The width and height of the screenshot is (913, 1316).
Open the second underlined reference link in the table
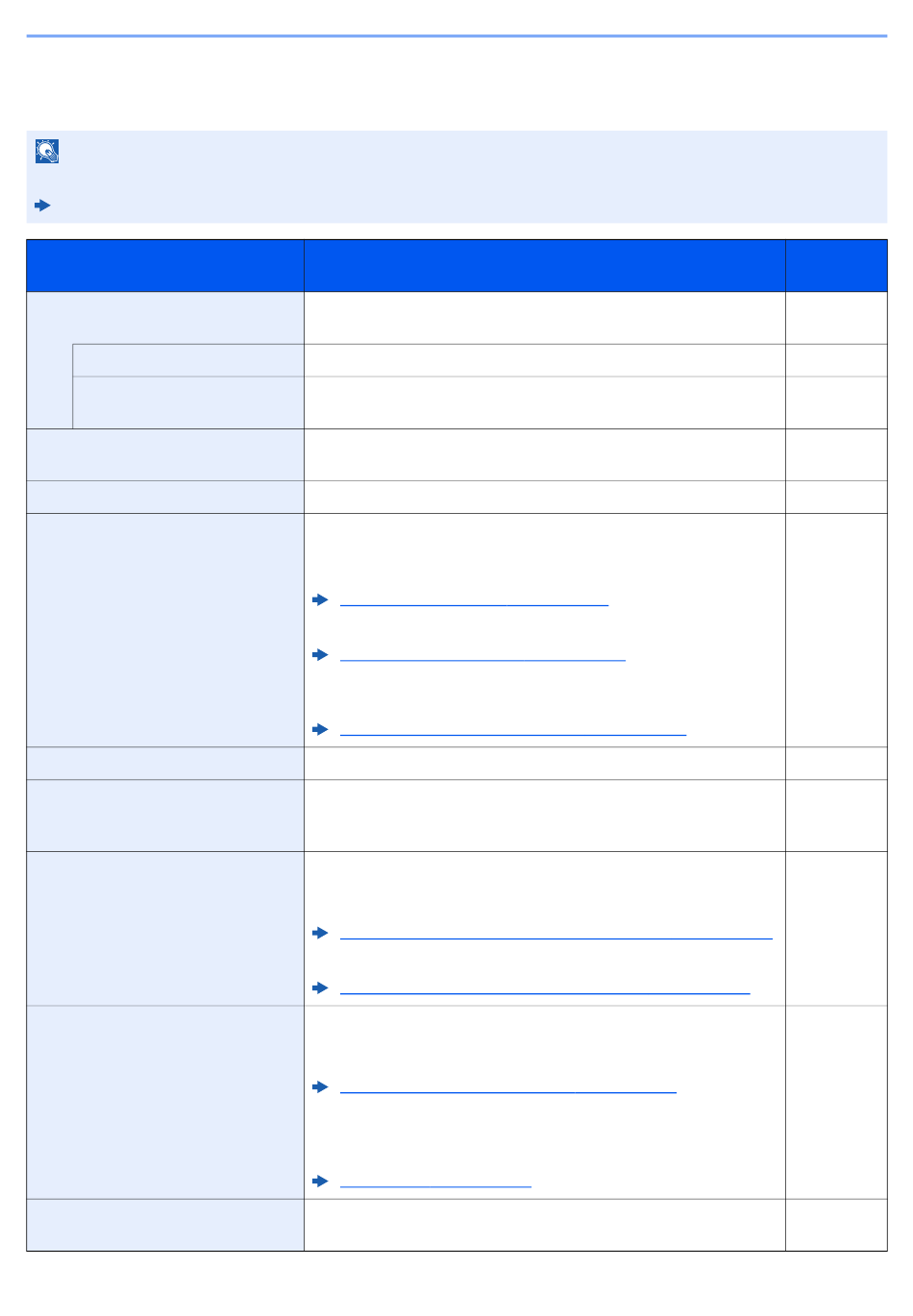pos(482,655)
